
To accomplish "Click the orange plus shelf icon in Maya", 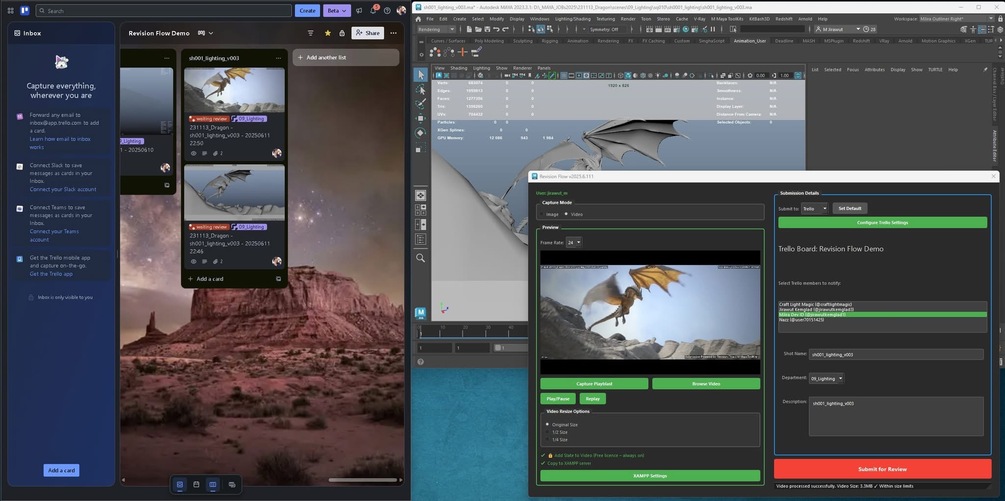I will click(x=462, y=51).
